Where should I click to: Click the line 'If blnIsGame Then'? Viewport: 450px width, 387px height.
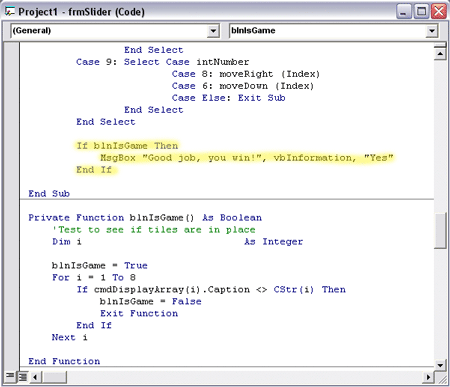(x=127, y=146)
